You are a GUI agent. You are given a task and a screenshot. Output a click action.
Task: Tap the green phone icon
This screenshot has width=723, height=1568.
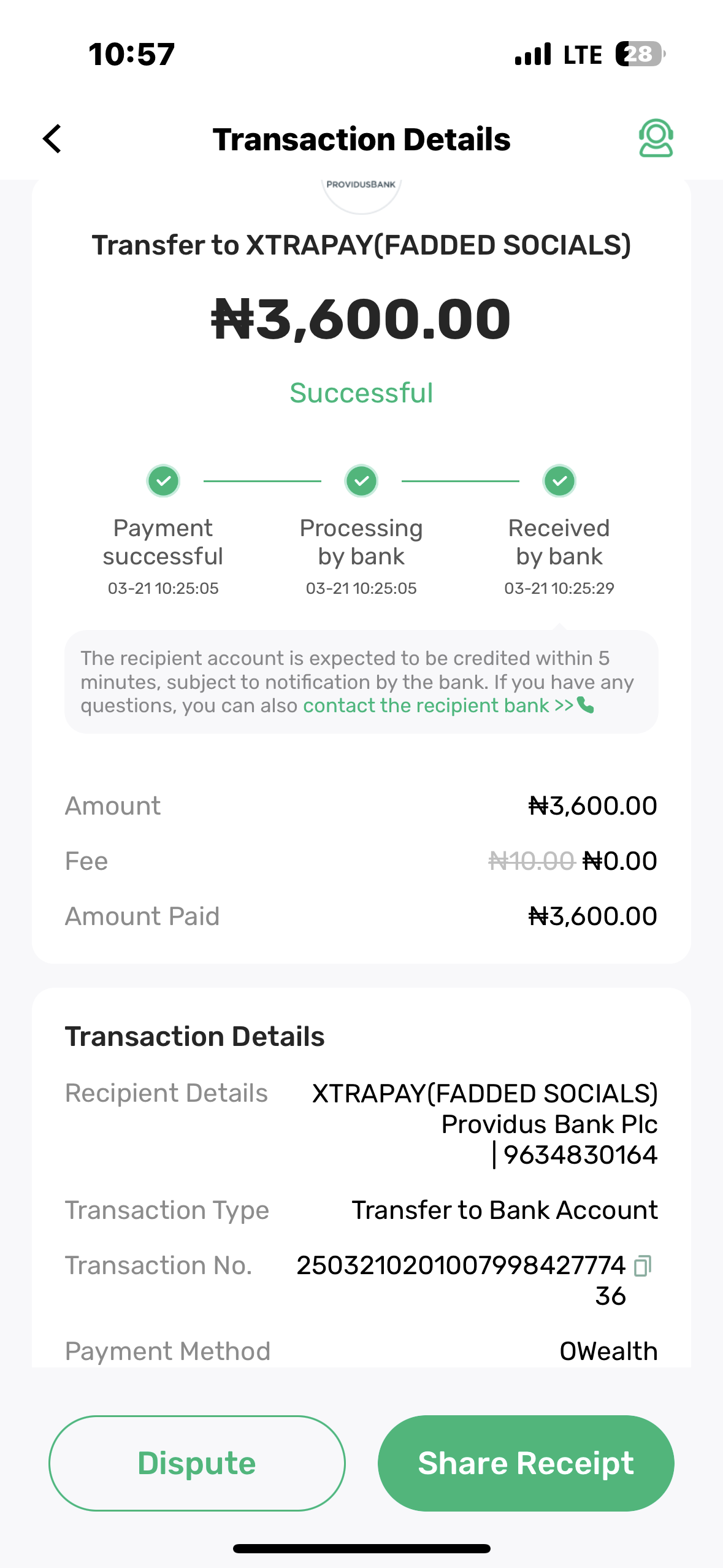[x=586, y=705]
